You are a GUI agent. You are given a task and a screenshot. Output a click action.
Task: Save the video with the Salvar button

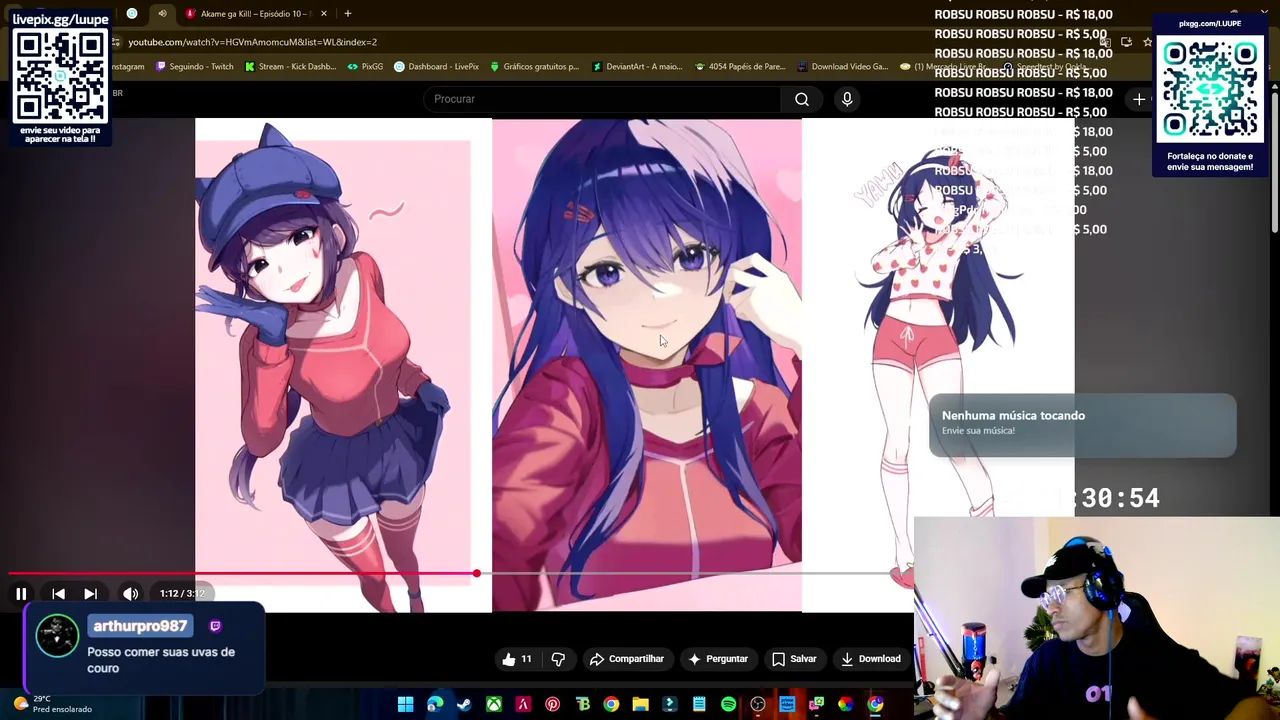pyautogui.click(x=794, y=659)
